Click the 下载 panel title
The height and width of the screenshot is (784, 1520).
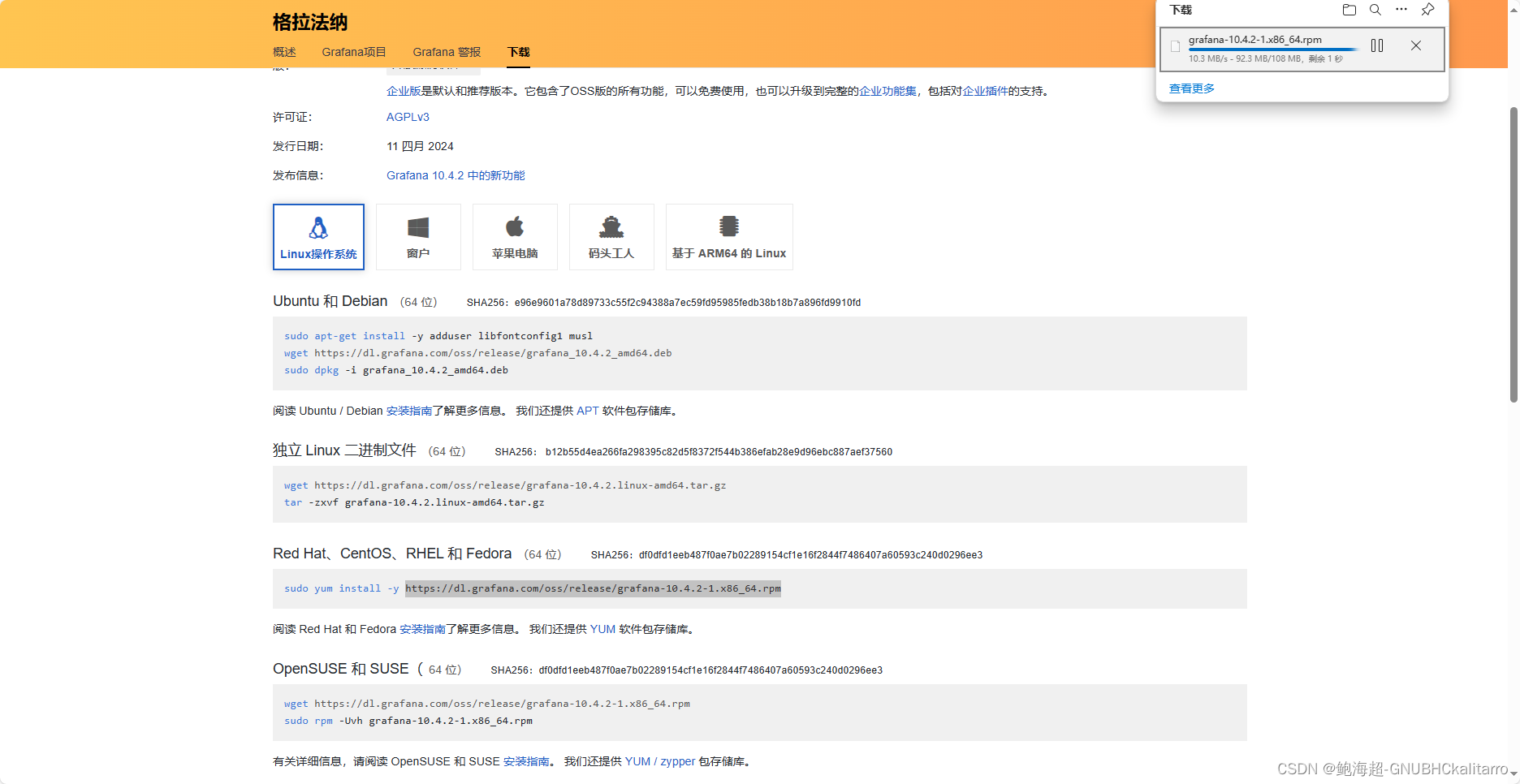coord(1181,10)
